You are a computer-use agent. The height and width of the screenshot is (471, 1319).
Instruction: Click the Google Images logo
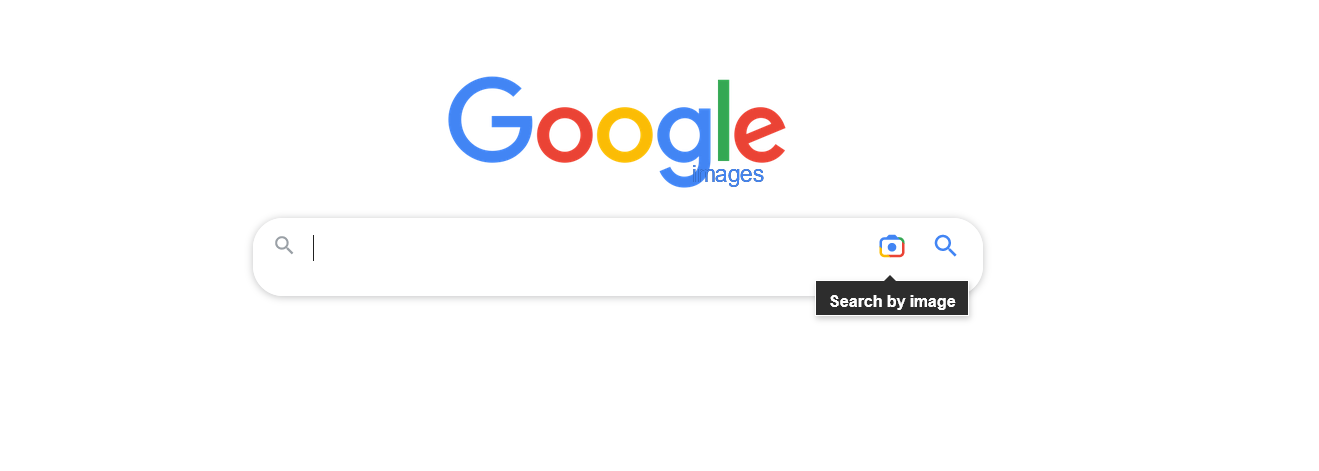pyautogui.click(x=617, y=132)
